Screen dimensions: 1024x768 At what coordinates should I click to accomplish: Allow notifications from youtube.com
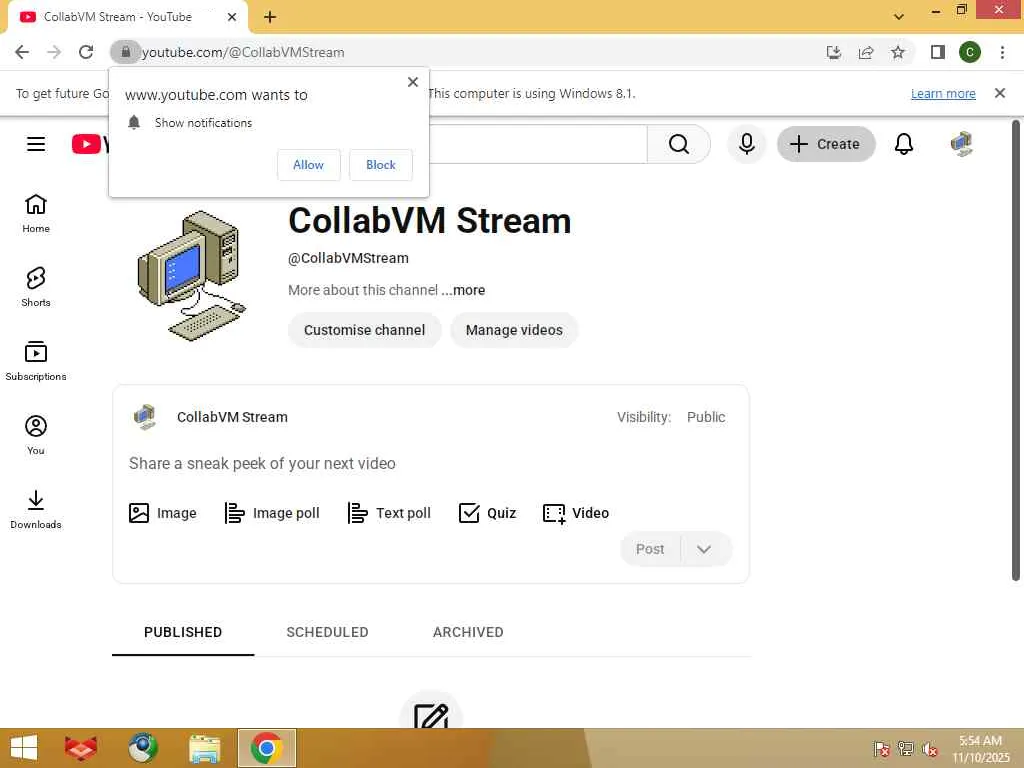pyautogui.click(x=308, y=165)
